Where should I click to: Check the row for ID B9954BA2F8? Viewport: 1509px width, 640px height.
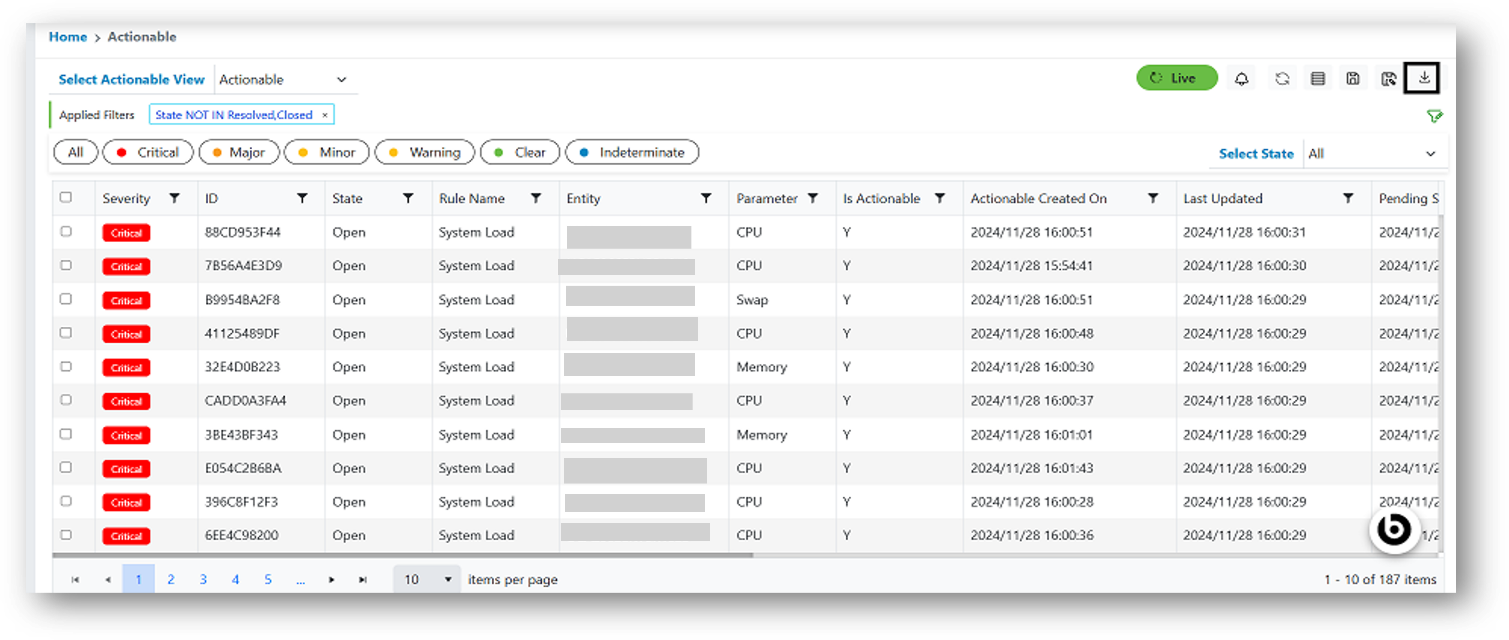coord(66,299)
